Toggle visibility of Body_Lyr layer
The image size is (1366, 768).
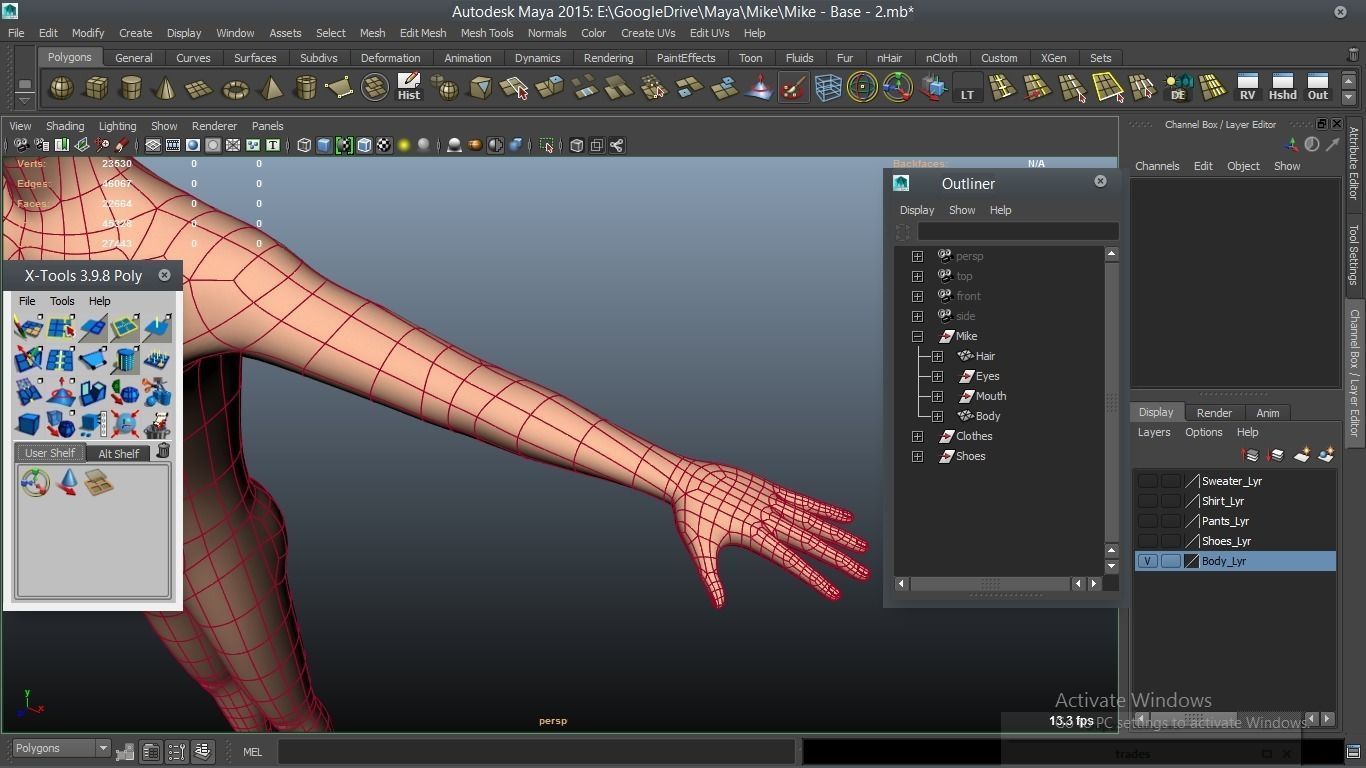(x=1147, y=561)
